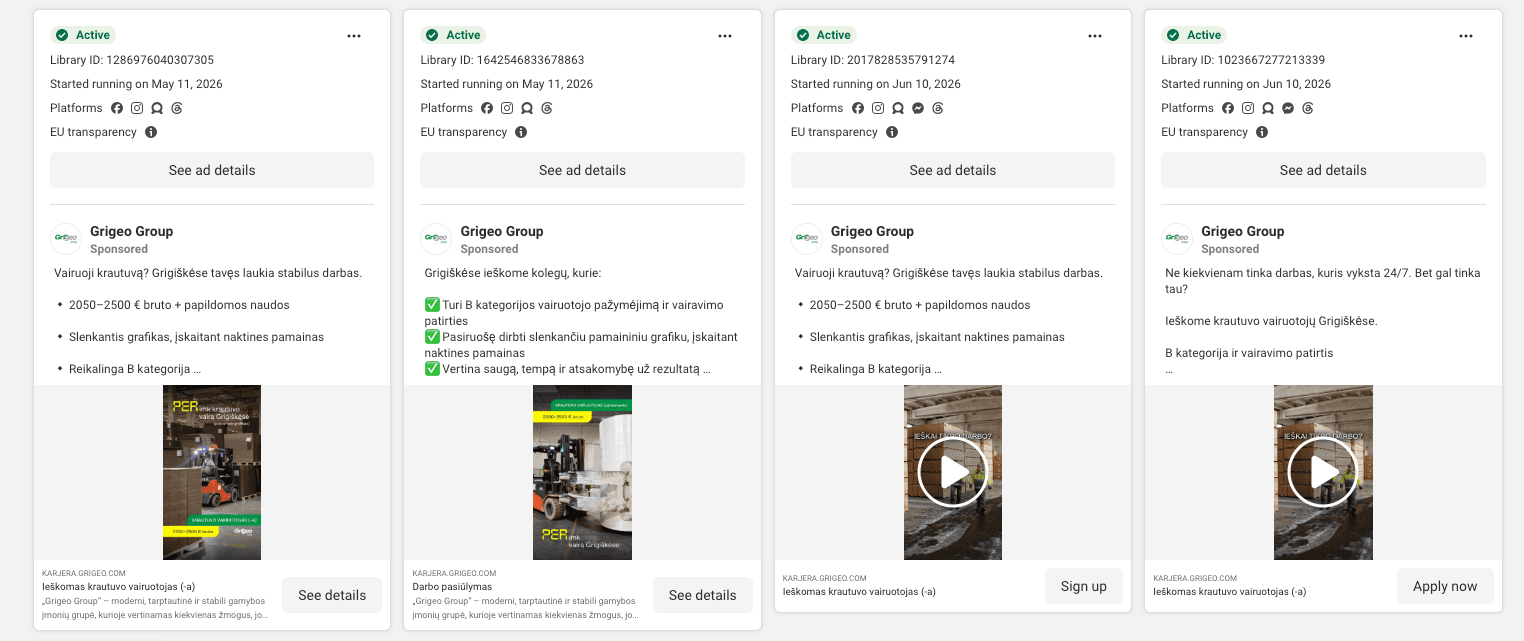Click "Library ID: 2017828535791274" text

(x=873, y=60)
